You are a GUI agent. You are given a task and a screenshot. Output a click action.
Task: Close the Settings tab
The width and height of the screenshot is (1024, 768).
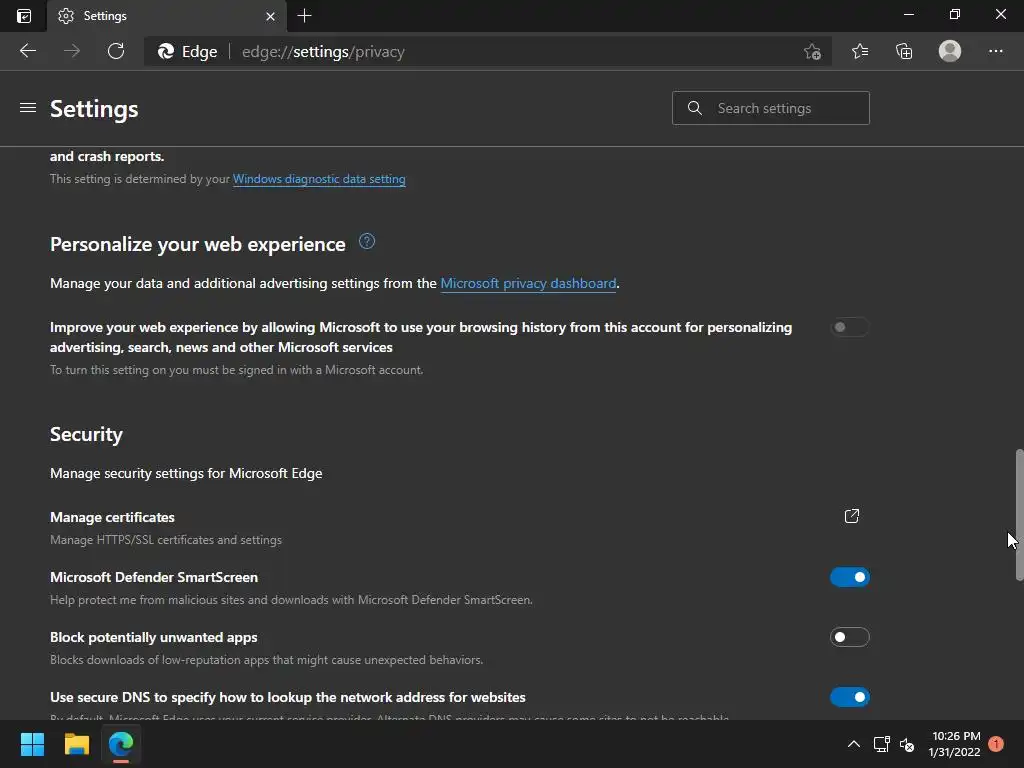270,16
